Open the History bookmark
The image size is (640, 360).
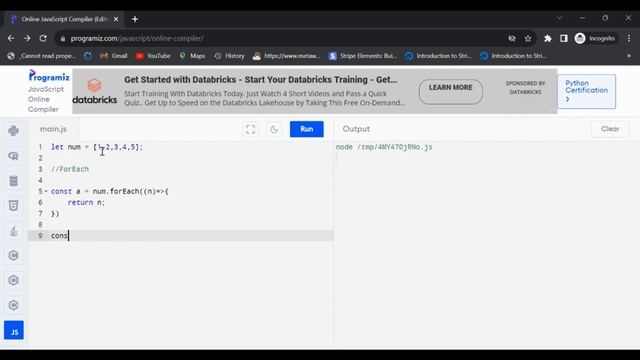229,56
